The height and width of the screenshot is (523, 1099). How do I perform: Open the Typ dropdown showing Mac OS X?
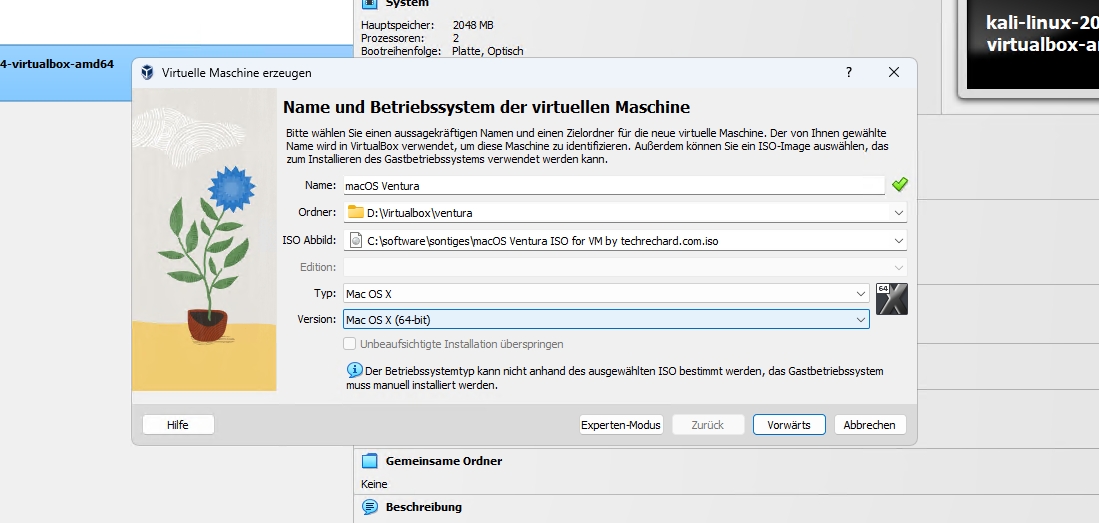[x=606, y=294]
